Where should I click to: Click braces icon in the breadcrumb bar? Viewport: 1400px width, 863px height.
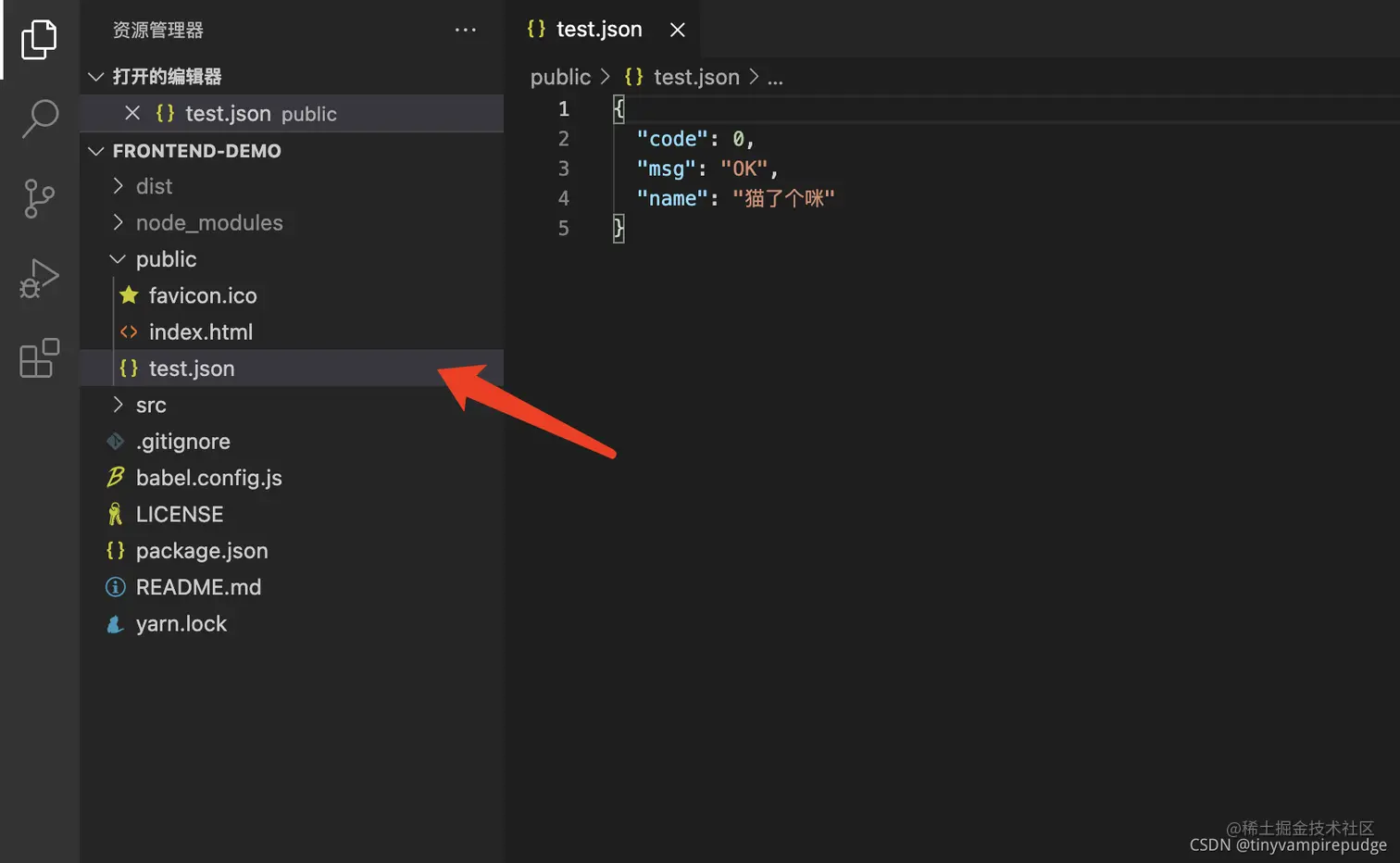pos(634,77)
